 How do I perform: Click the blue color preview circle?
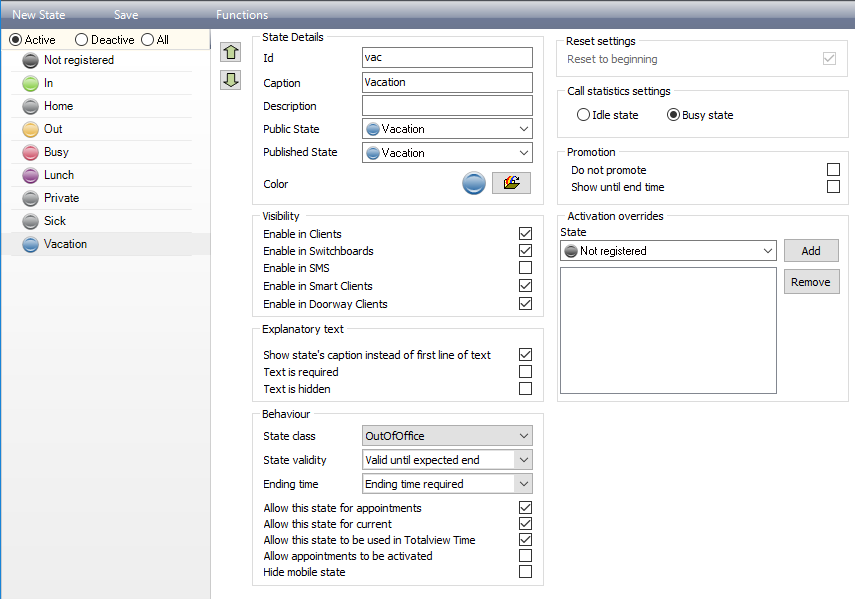(x=474, y=183)
